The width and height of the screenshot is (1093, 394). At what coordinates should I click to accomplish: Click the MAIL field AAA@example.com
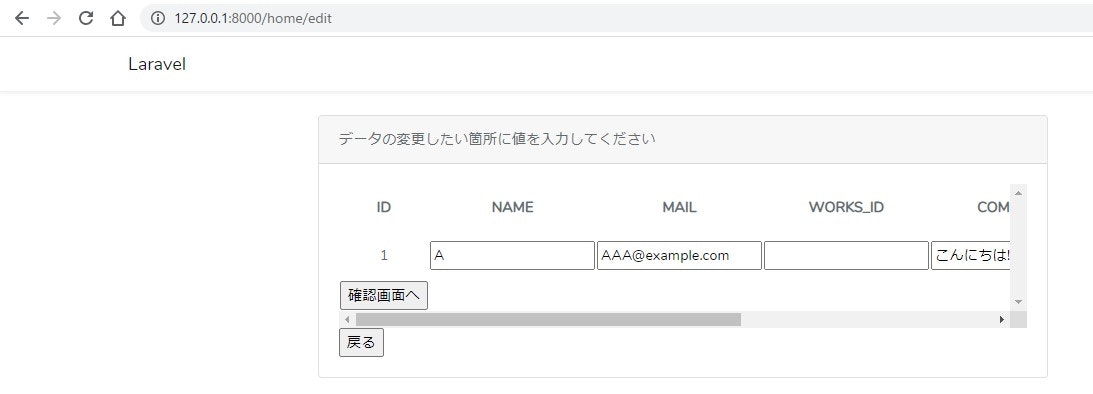click(x=679, y=255)
